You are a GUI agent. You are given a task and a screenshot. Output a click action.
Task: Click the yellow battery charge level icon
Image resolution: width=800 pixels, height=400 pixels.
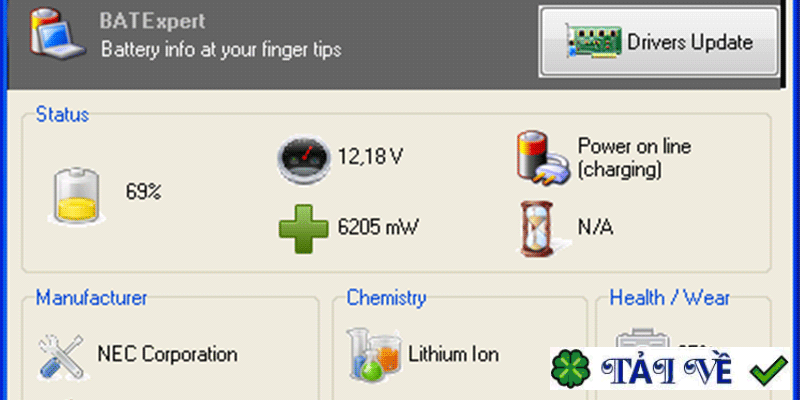[77, 196]
